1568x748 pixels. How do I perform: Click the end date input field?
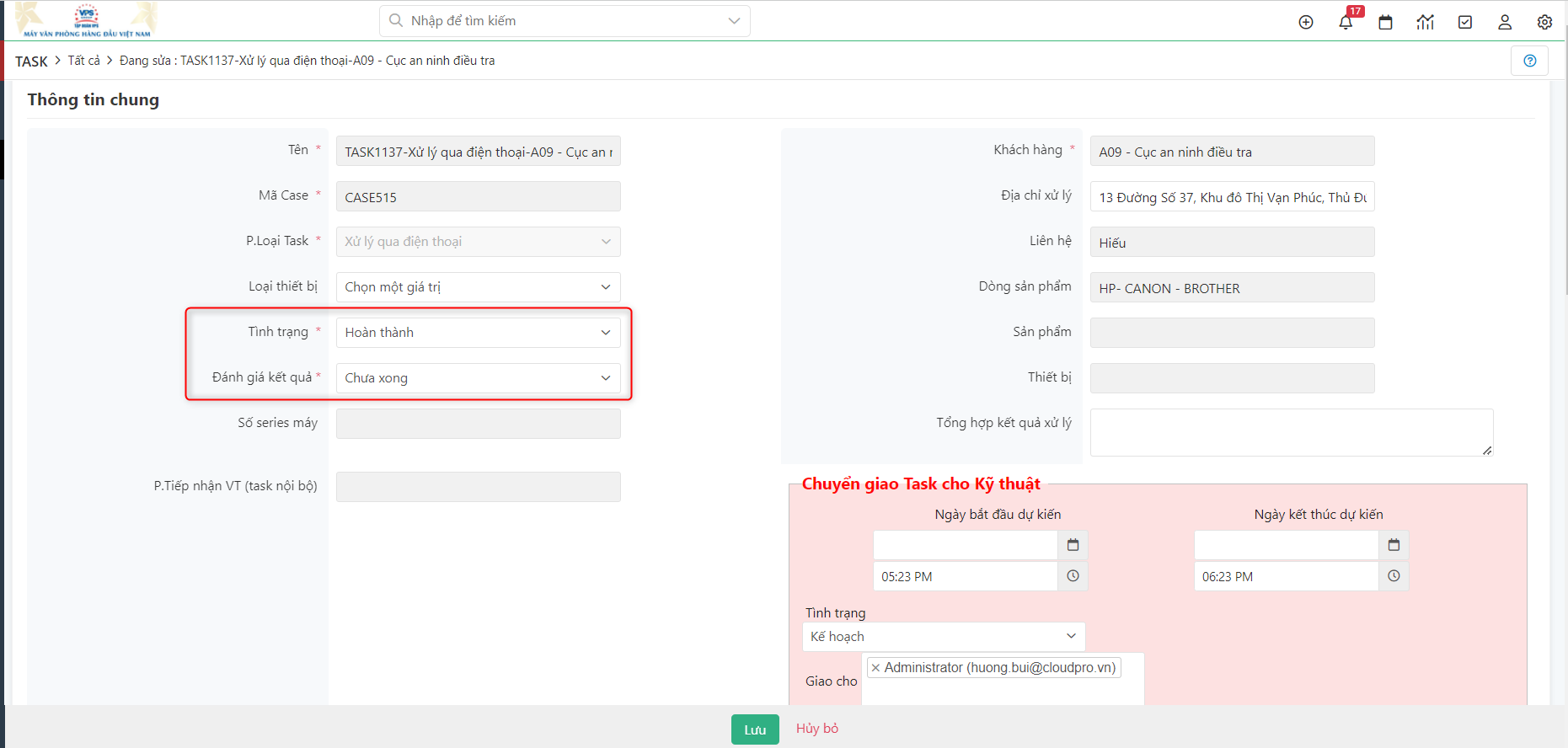point(1287,545)
